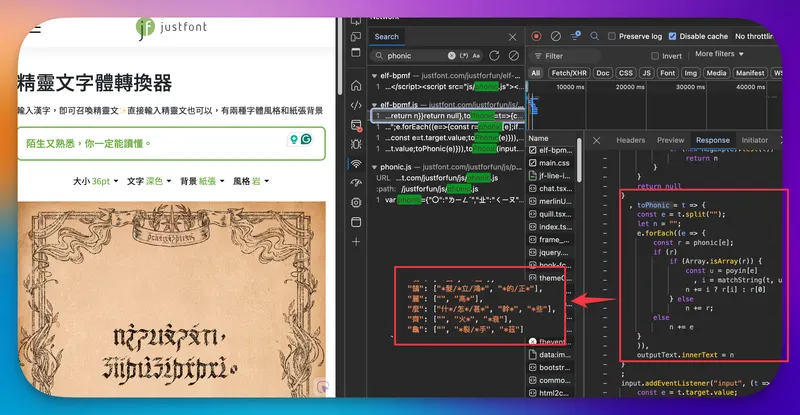Add more tools with plus icon
Screen dimensions: 800x415
(x=356, y=241)
